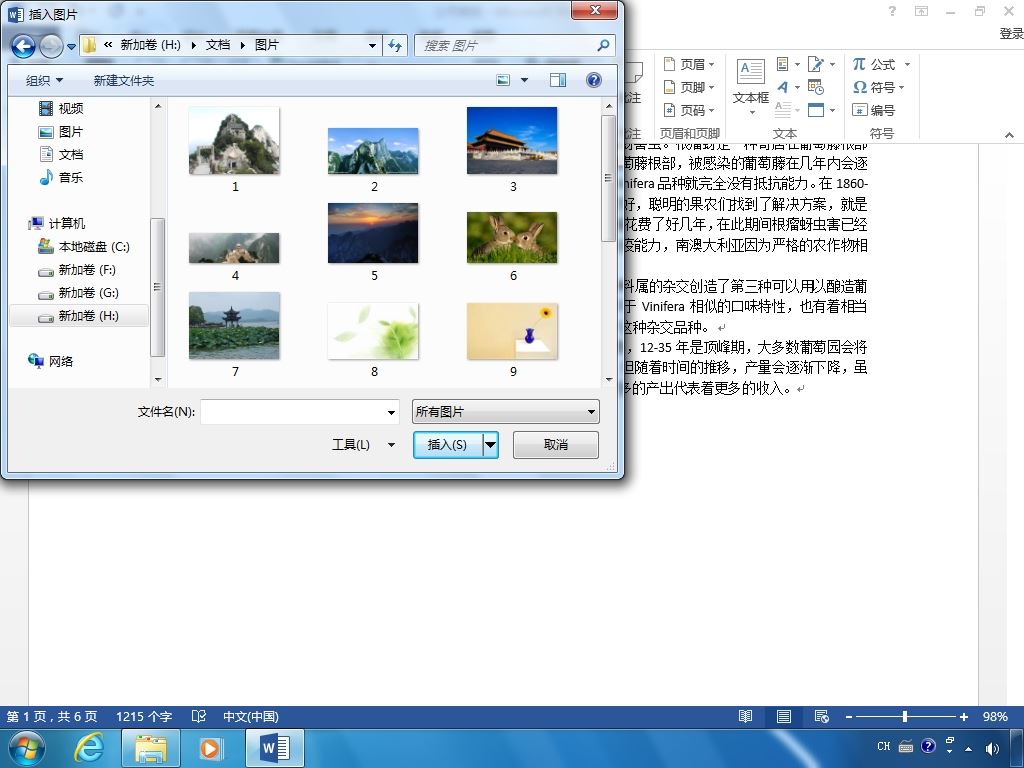
Task: Select 图片 library in navigation pane
Action: 61,131
